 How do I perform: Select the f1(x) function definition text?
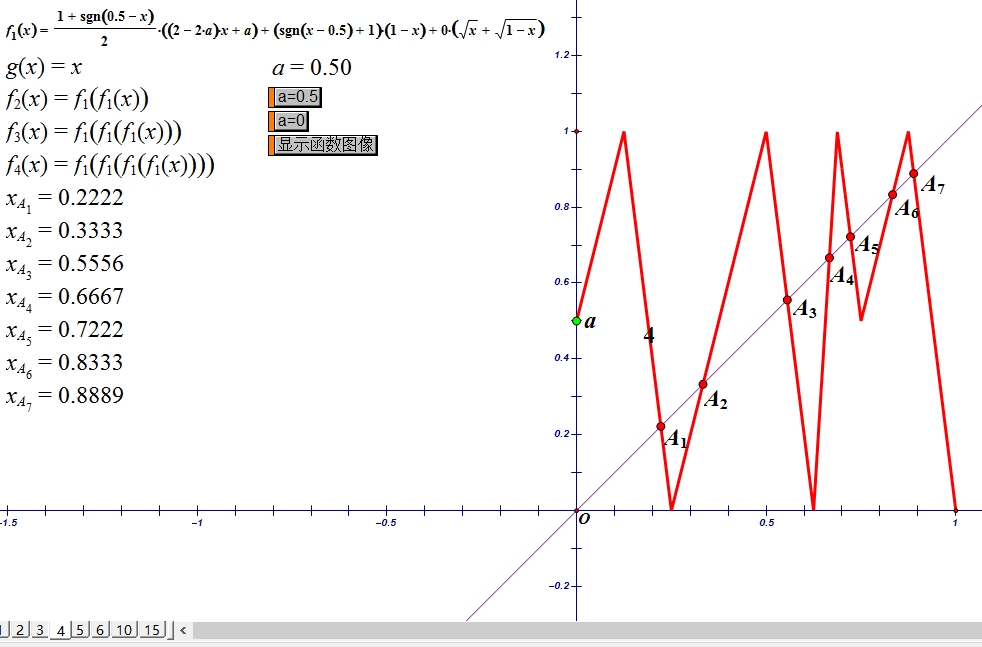click(x=276, y=28)
